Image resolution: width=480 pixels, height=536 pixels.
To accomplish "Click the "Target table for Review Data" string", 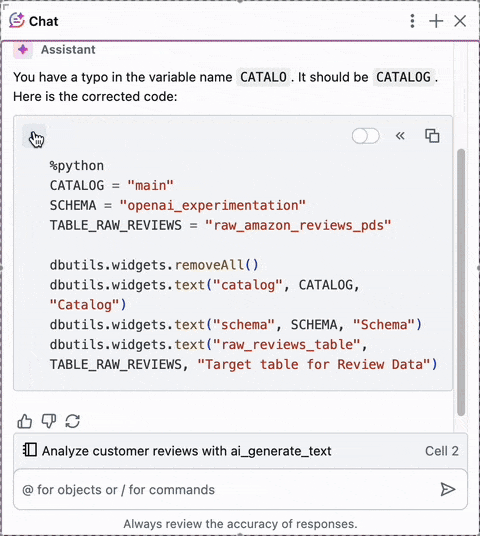I will click(x=314, y=364).
